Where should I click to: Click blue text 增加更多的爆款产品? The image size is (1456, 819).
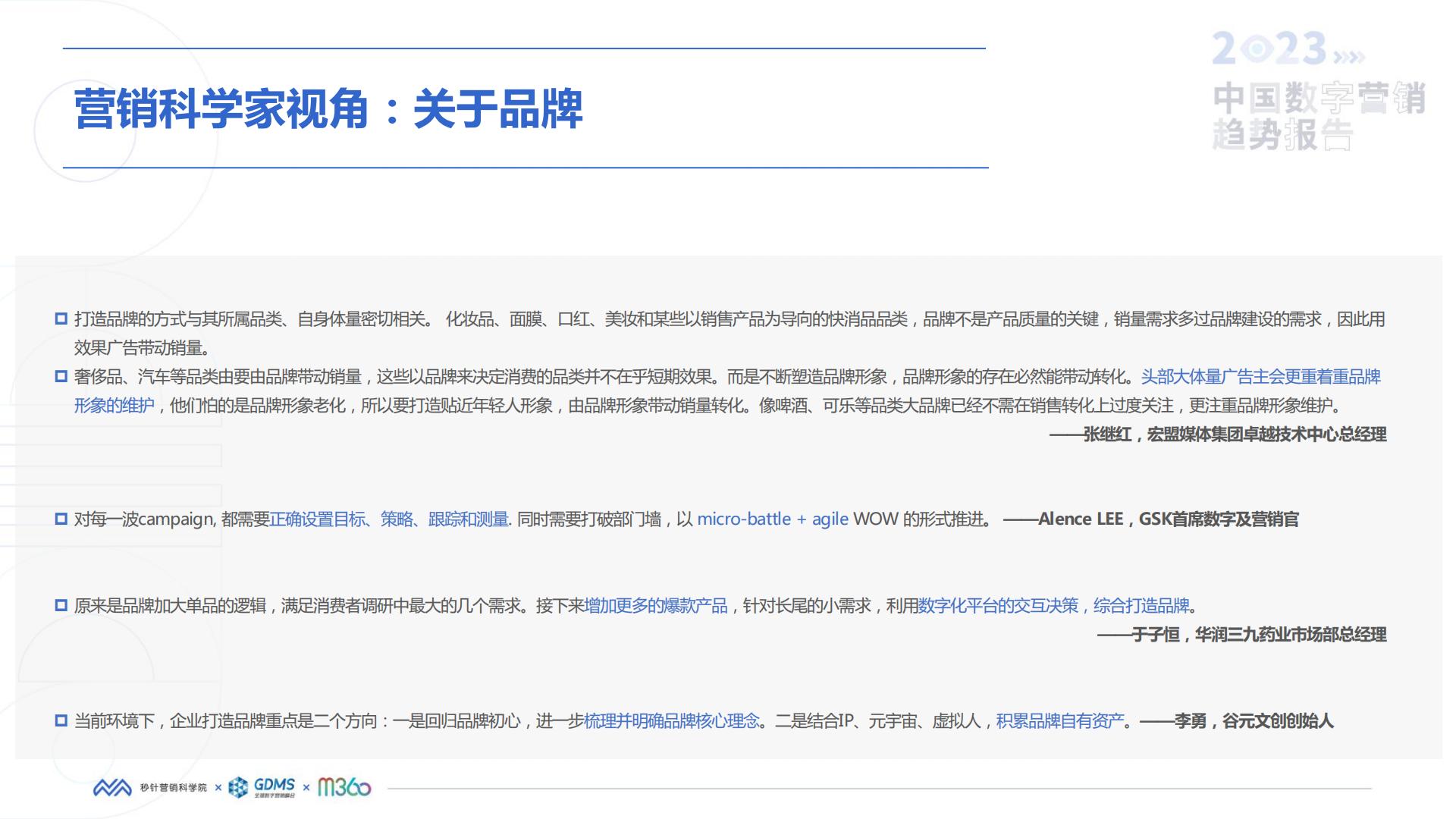click(x=656, y=606)
